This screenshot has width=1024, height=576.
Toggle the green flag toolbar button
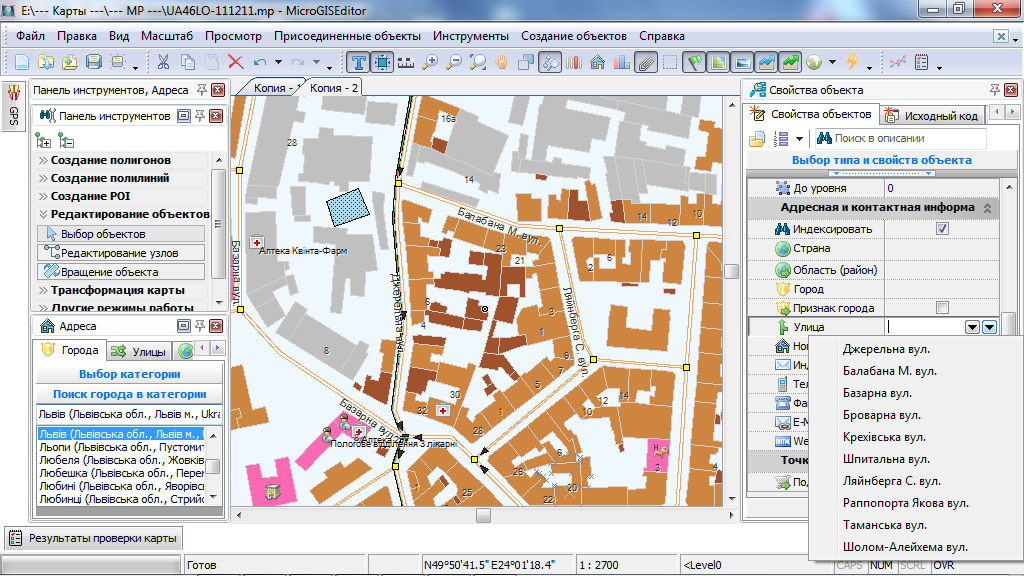tap(695, 62)
